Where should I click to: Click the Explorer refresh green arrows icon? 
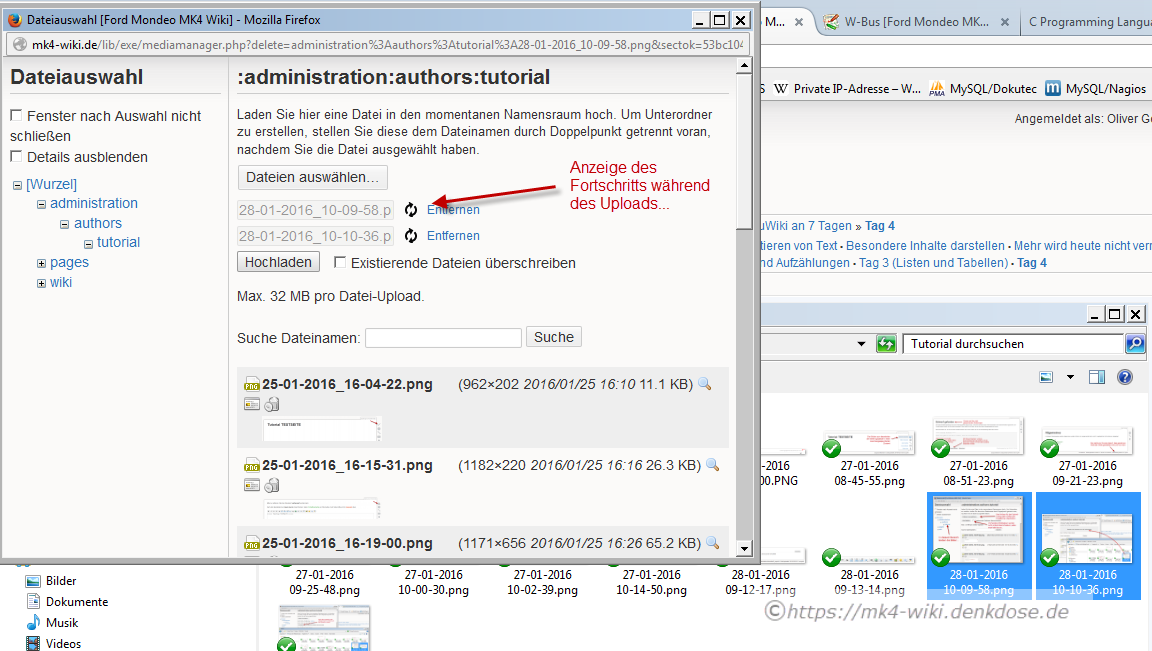click(x=886, y=344)
